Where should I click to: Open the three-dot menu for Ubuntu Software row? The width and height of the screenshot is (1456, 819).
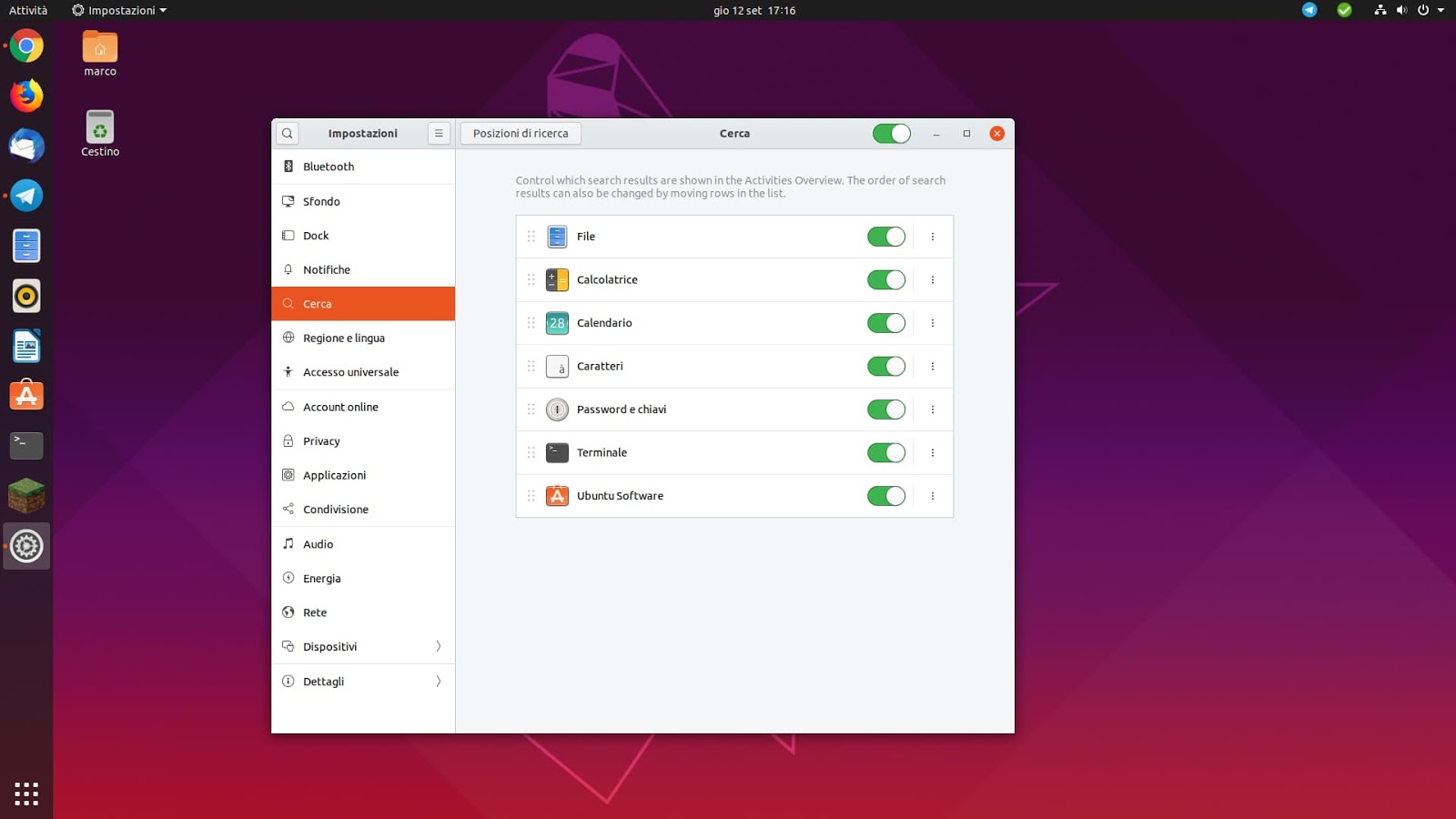(x=933, y=496)
